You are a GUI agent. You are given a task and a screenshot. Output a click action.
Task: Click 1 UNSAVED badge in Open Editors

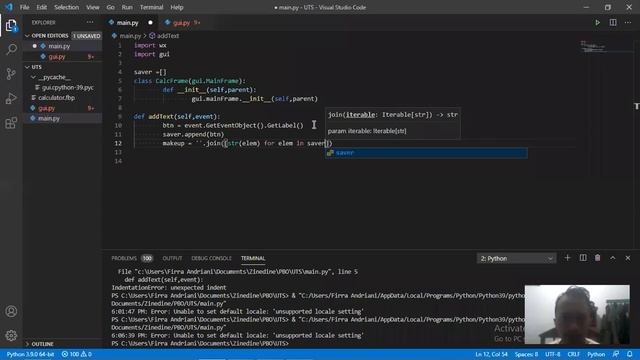(87, 36)
